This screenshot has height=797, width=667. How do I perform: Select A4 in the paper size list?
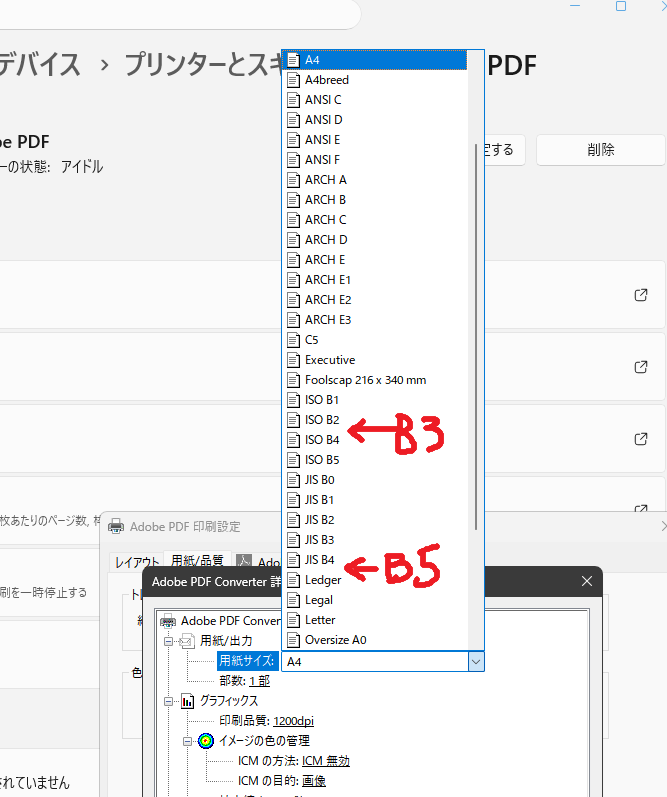[375, 60]
